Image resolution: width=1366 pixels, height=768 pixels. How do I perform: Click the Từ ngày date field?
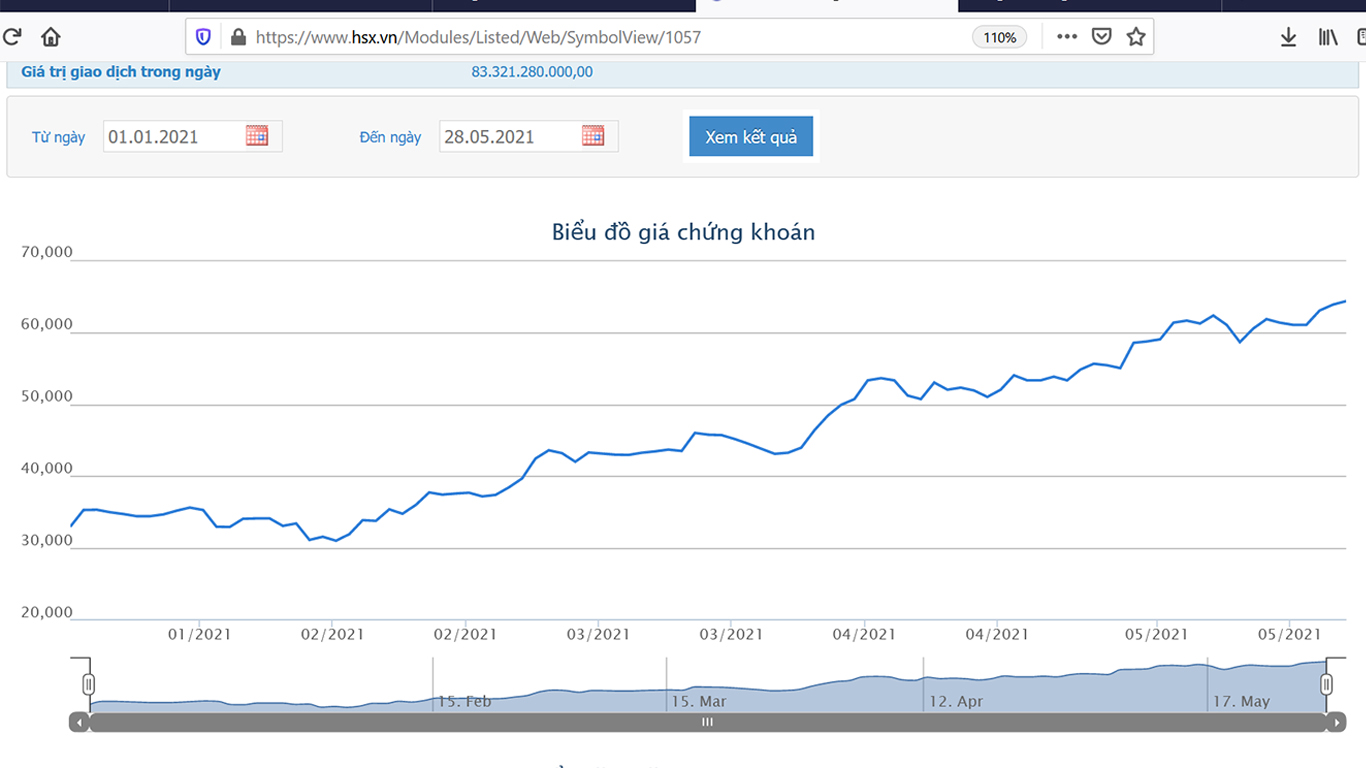[x=172, y=137]
